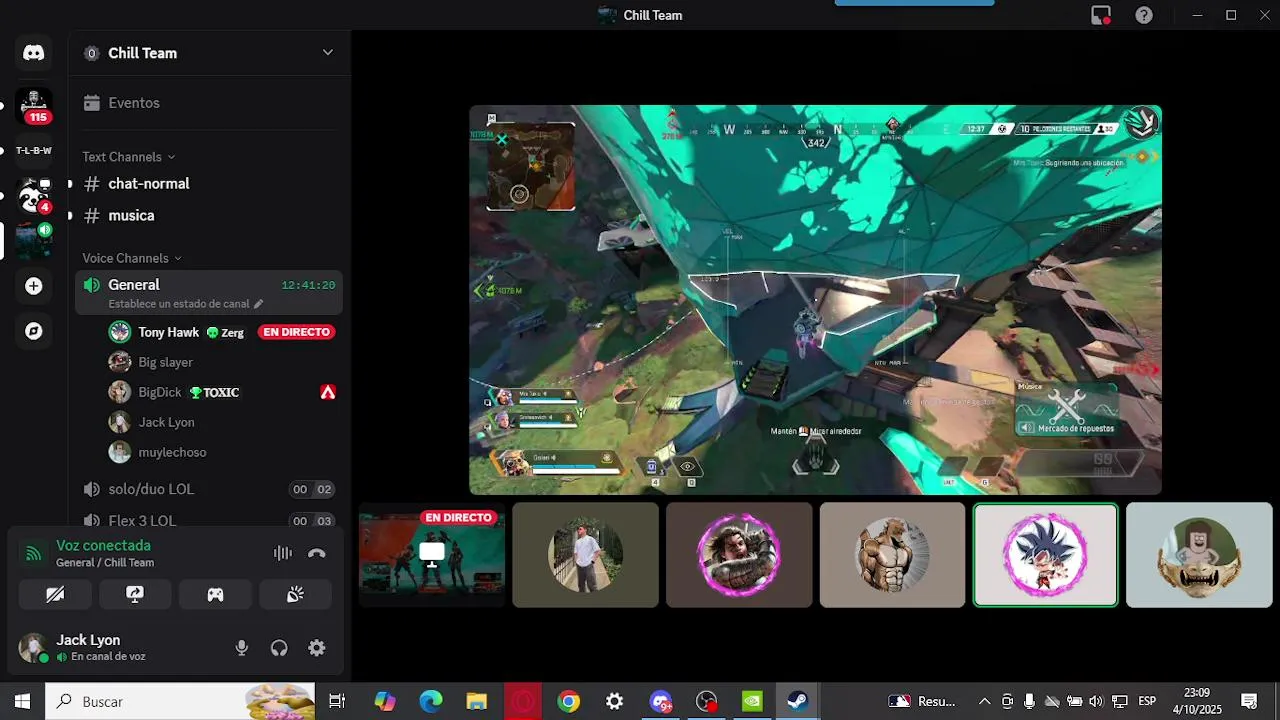1280x720 pixels.
Task: Collapse Text Channels category
Action: (128, 157)
